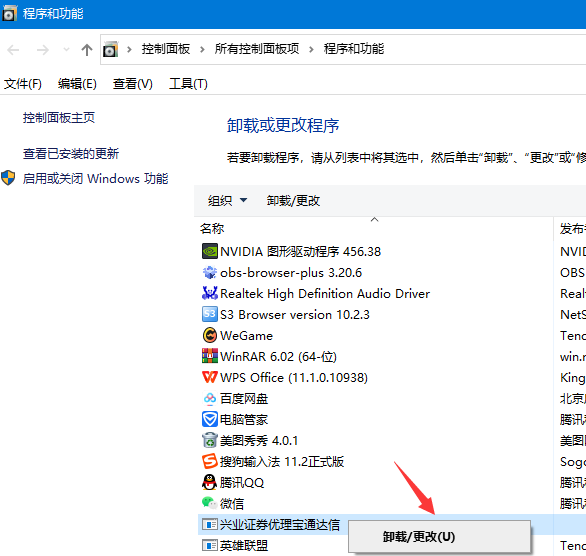The image size is (586, 556).
Task: Click the 搜狗输入法 icon
Action: (x=210, y=461)
